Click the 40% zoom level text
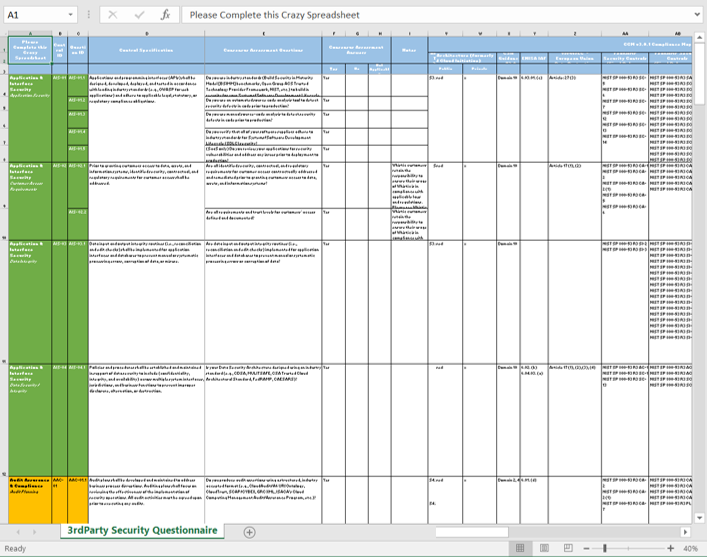The width and height of the screenshot is (707, 557). pyautogui.click(x=690, y=548)
